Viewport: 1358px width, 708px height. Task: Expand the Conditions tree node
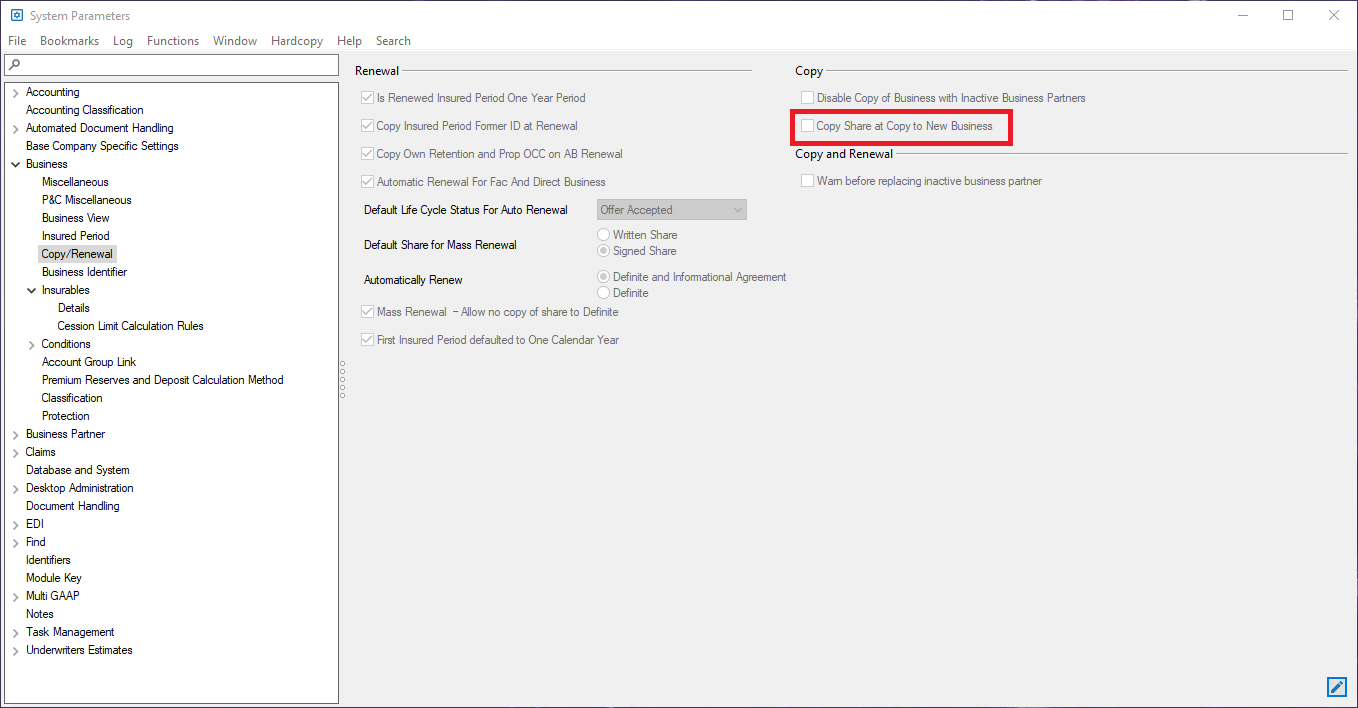pyautogui.click(x=31, y=345)
